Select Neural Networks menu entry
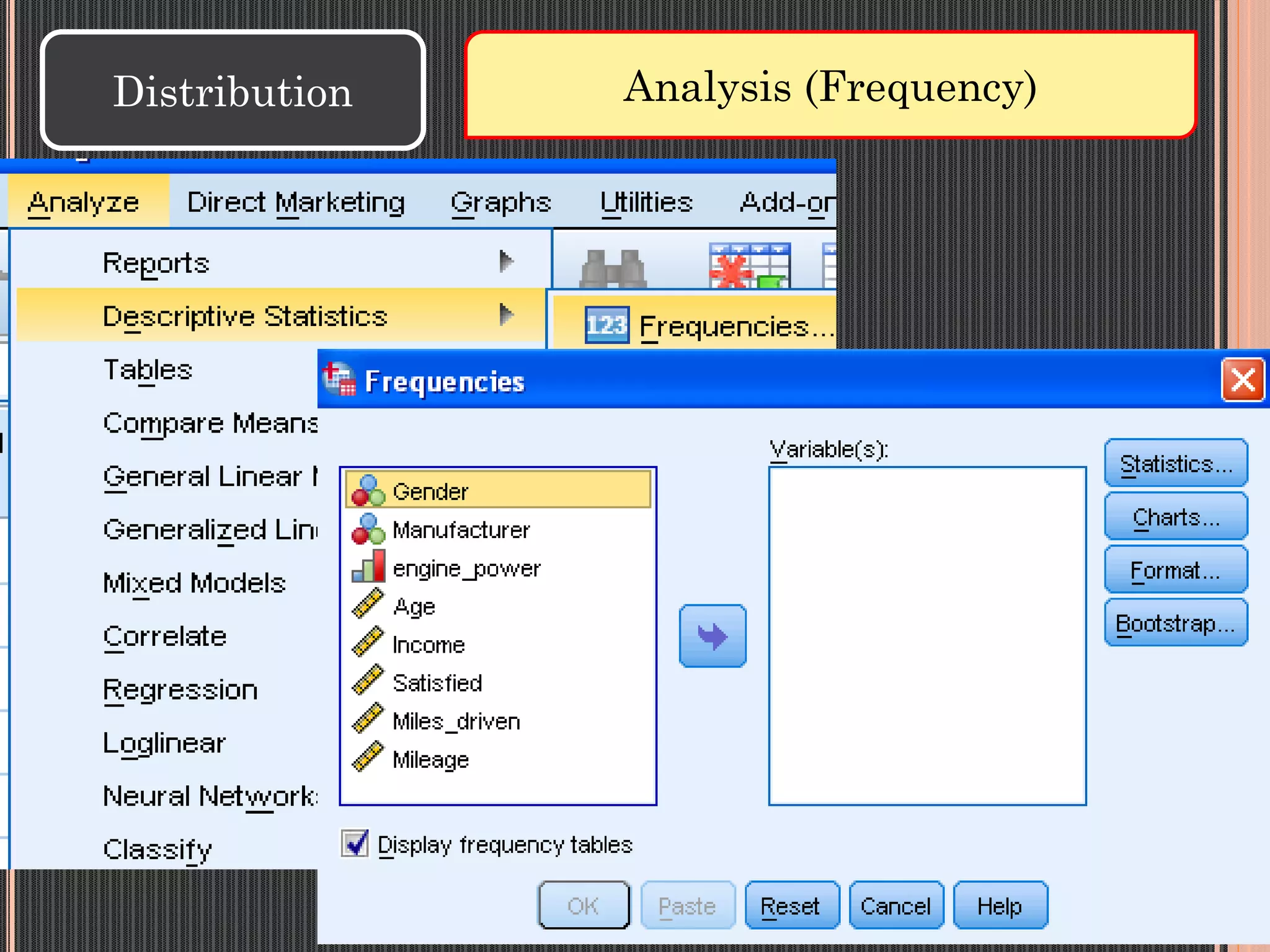The width and height of the screenshot is (1270, 952). [x=210, y=796]
